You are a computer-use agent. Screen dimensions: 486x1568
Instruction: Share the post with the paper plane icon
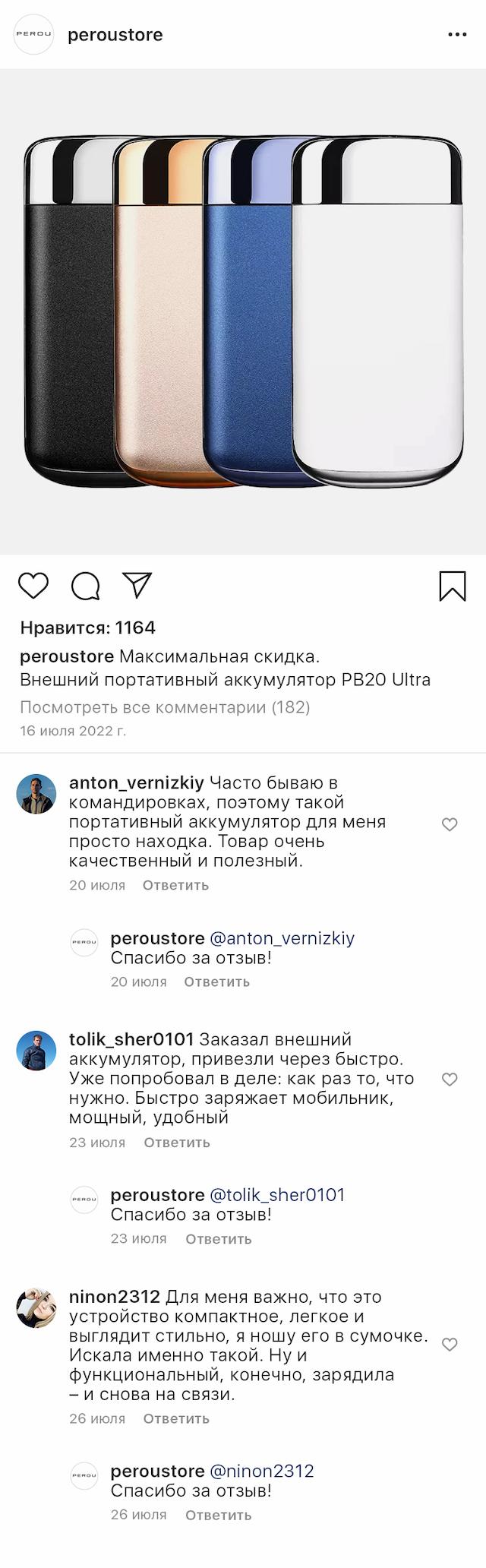[137, 585]
